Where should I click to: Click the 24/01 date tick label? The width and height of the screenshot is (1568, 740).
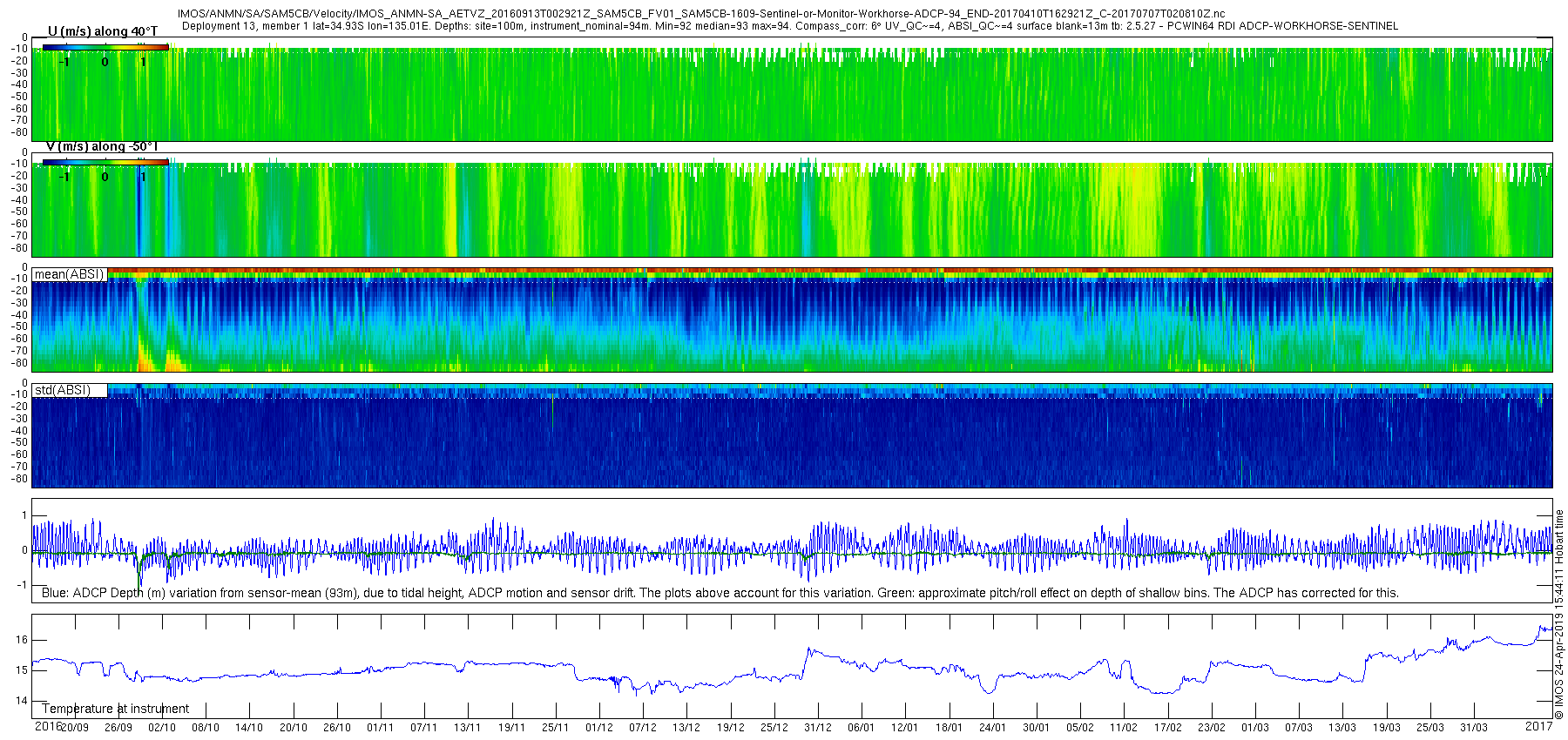[992, 728]
